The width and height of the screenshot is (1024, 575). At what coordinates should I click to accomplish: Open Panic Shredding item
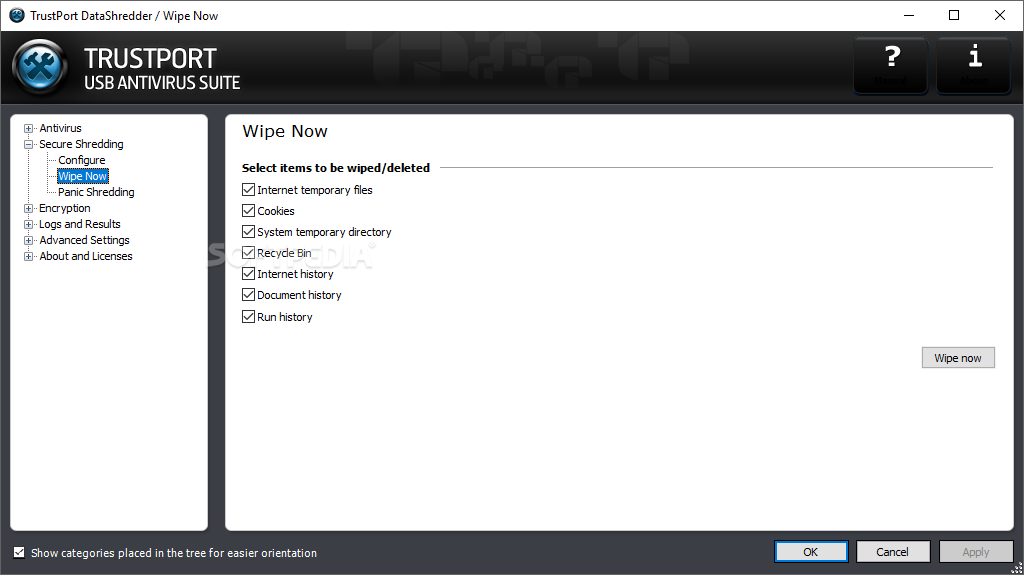tap(96, 192)
